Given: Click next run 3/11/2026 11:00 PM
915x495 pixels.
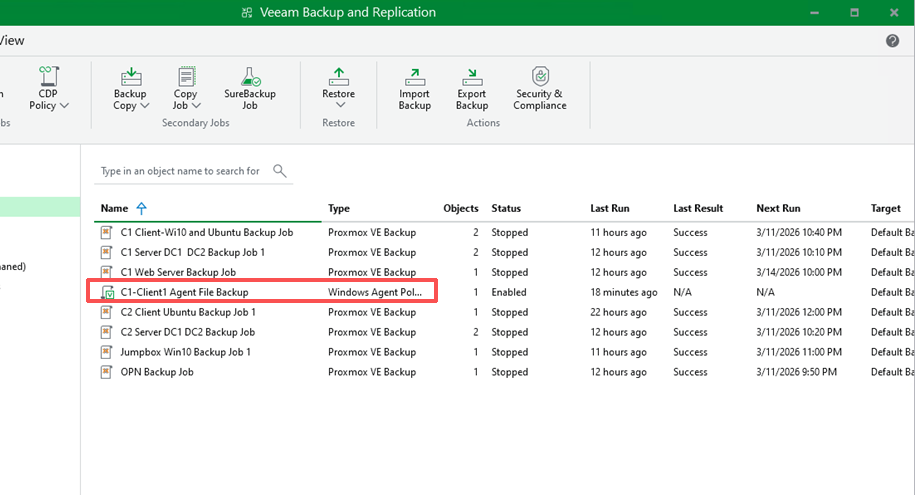Looking at the screenshot, I should 799,352.
